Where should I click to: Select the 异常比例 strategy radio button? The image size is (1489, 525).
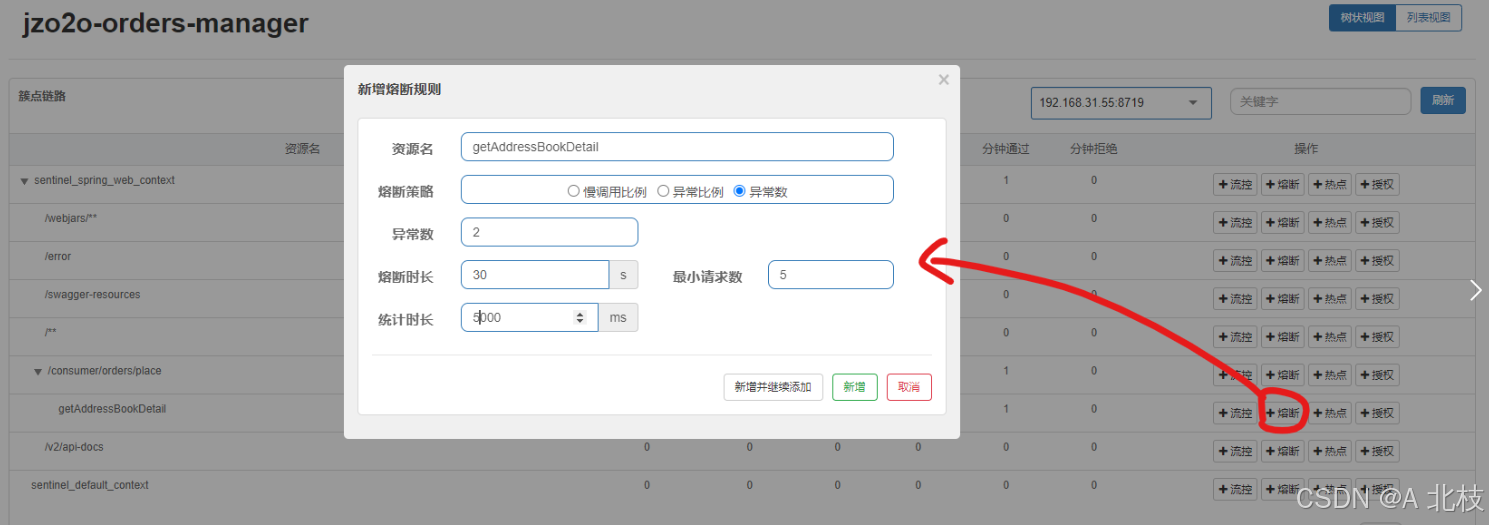click(663, 191)
